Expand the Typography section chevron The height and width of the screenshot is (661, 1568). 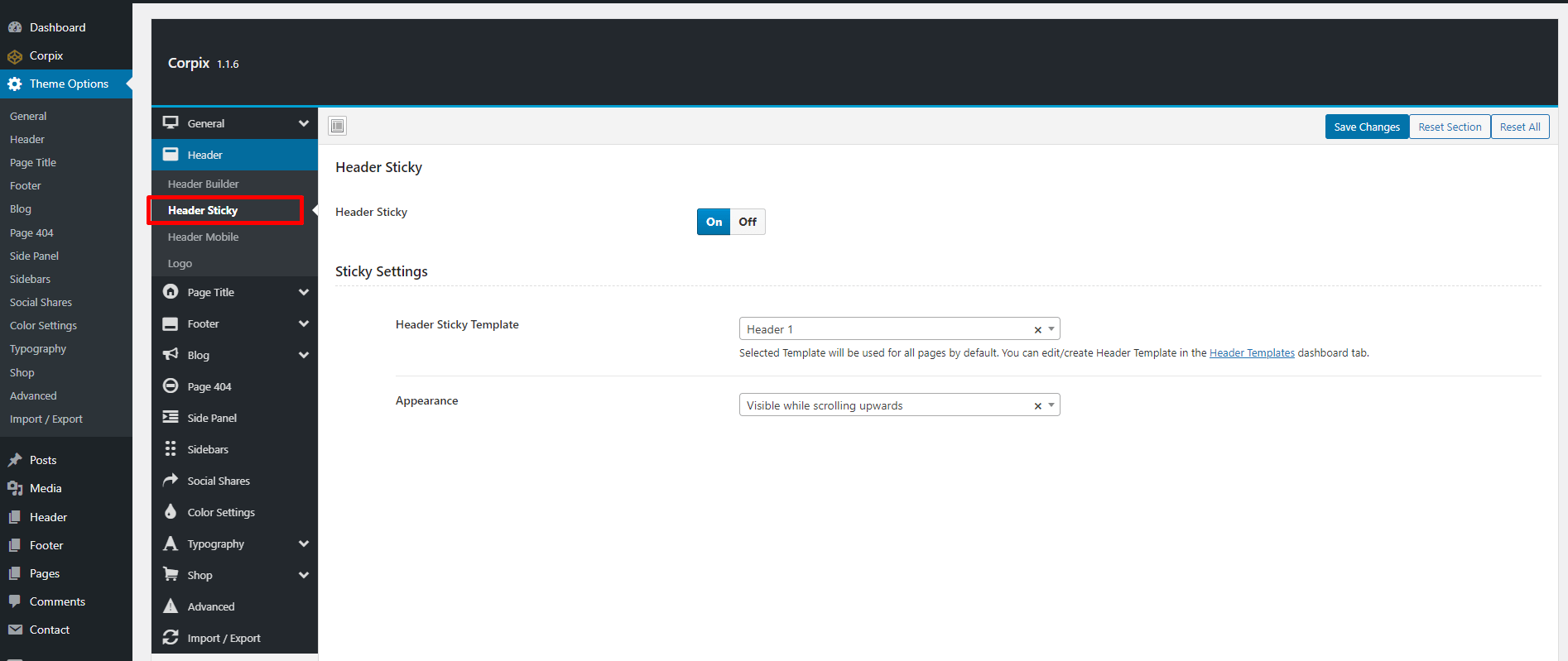(x=304, y=544)
